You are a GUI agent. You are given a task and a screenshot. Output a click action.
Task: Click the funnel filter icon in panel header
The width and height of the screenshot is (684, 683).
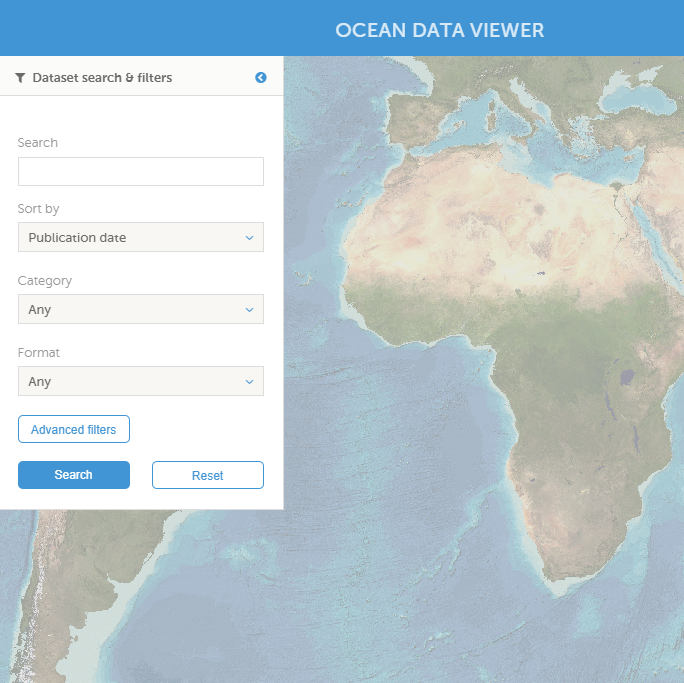[x=20, y=77]
